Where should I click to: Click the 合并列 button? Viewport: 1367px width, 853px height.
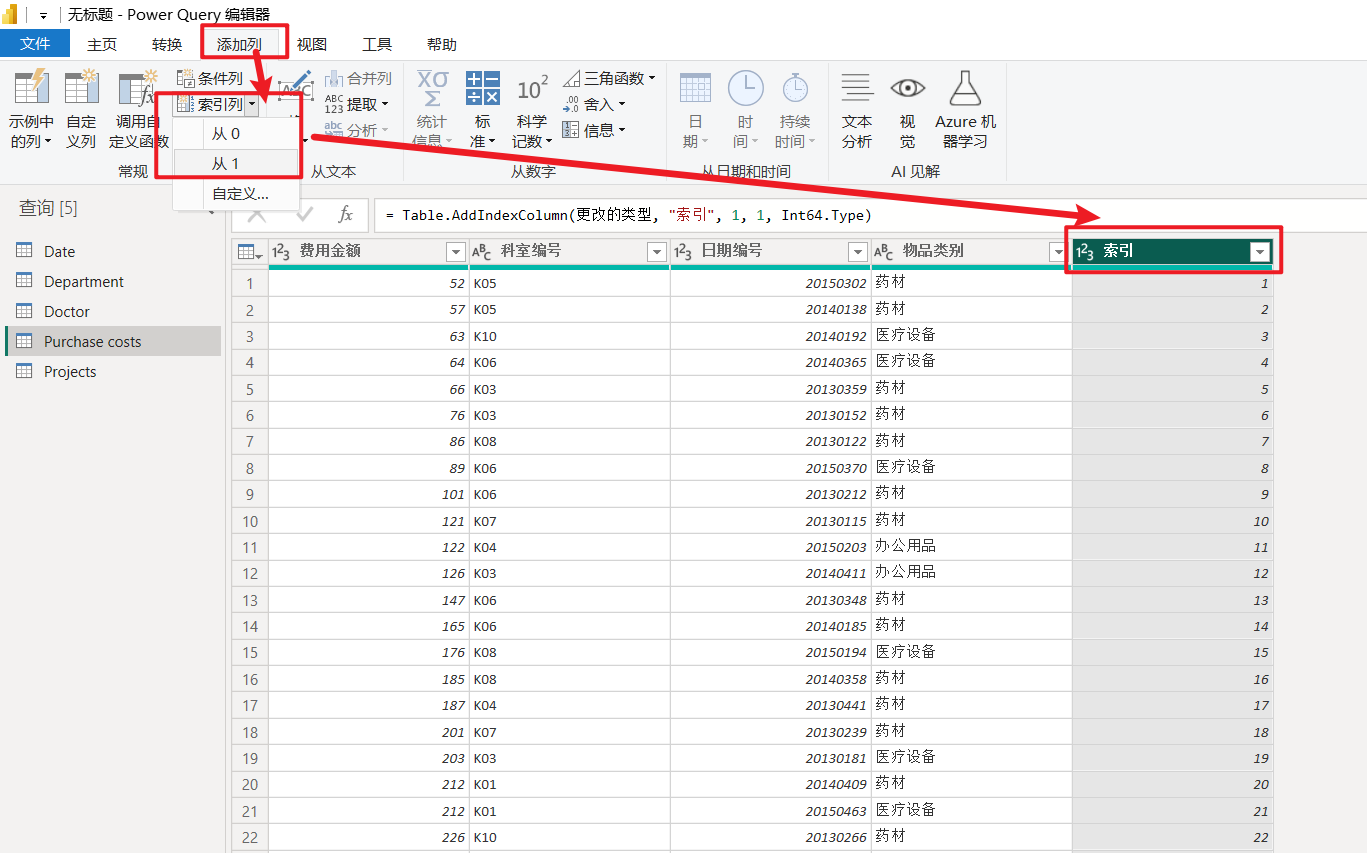click(358, 78)
